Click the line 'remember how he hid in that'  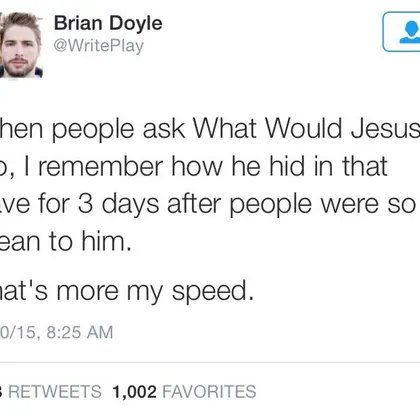tap(213, 166)
